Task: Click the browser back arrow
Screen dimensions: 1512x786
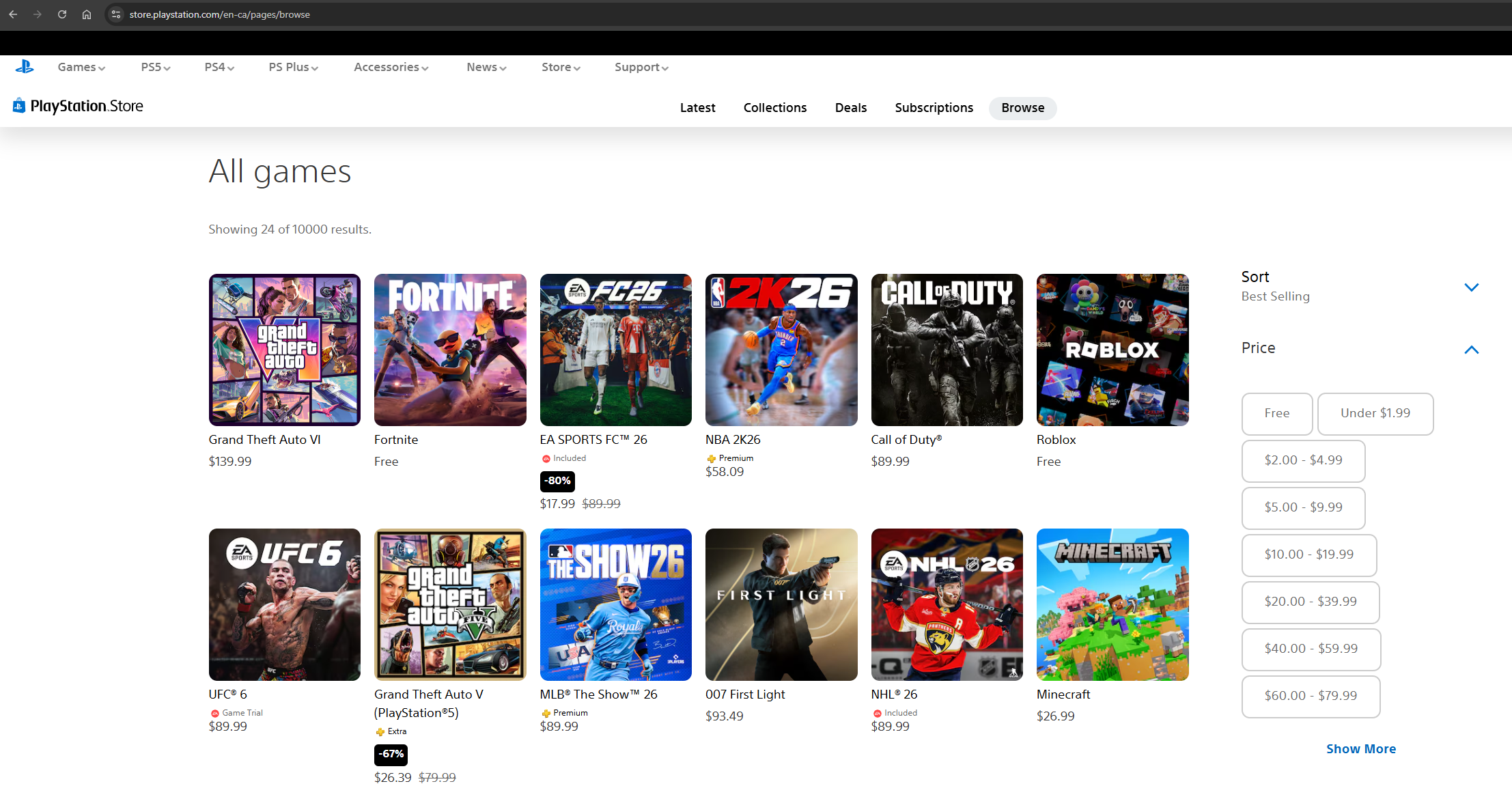Action: pos(13,14)
